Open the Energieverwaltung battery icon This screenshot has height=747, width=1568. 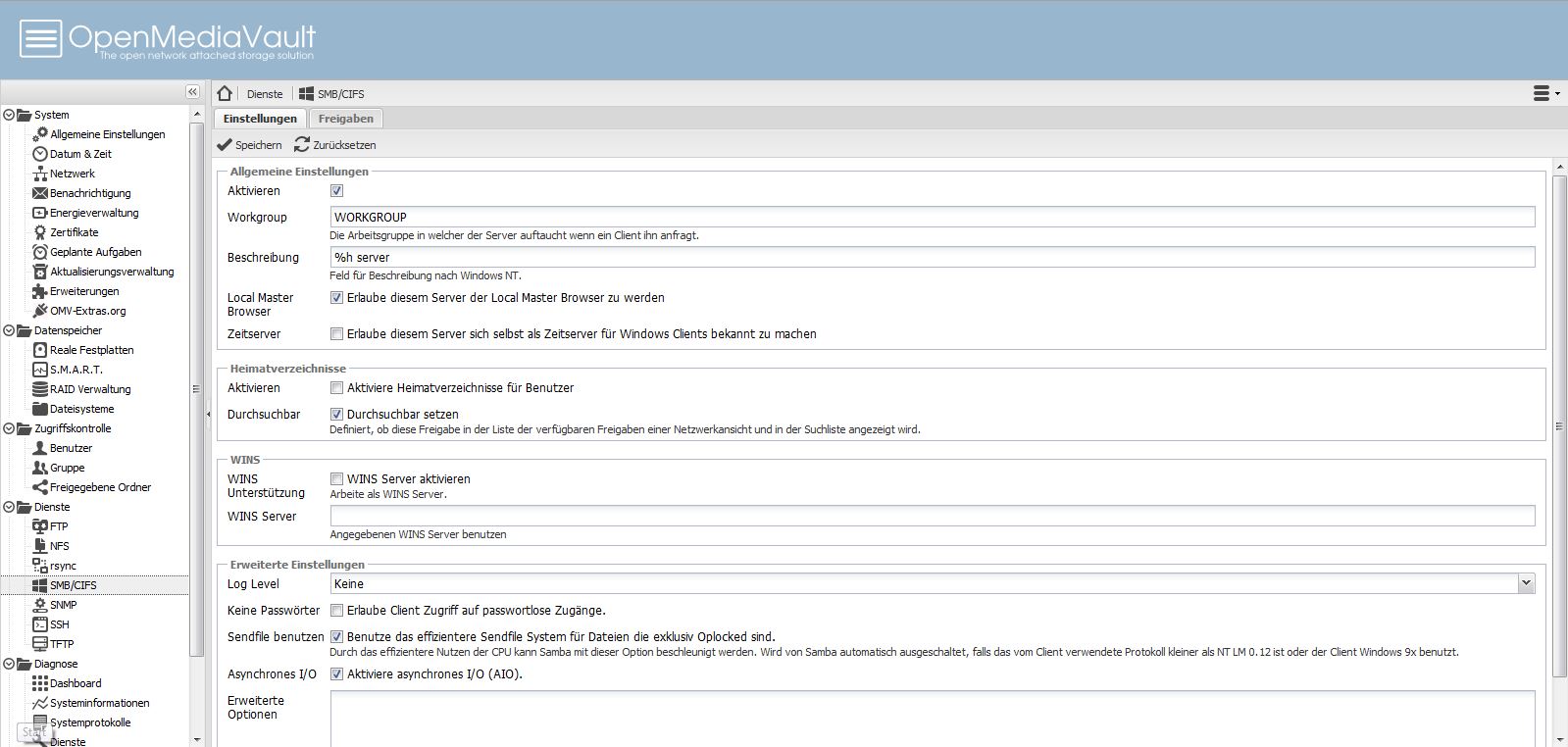click(x=40, y=213)
